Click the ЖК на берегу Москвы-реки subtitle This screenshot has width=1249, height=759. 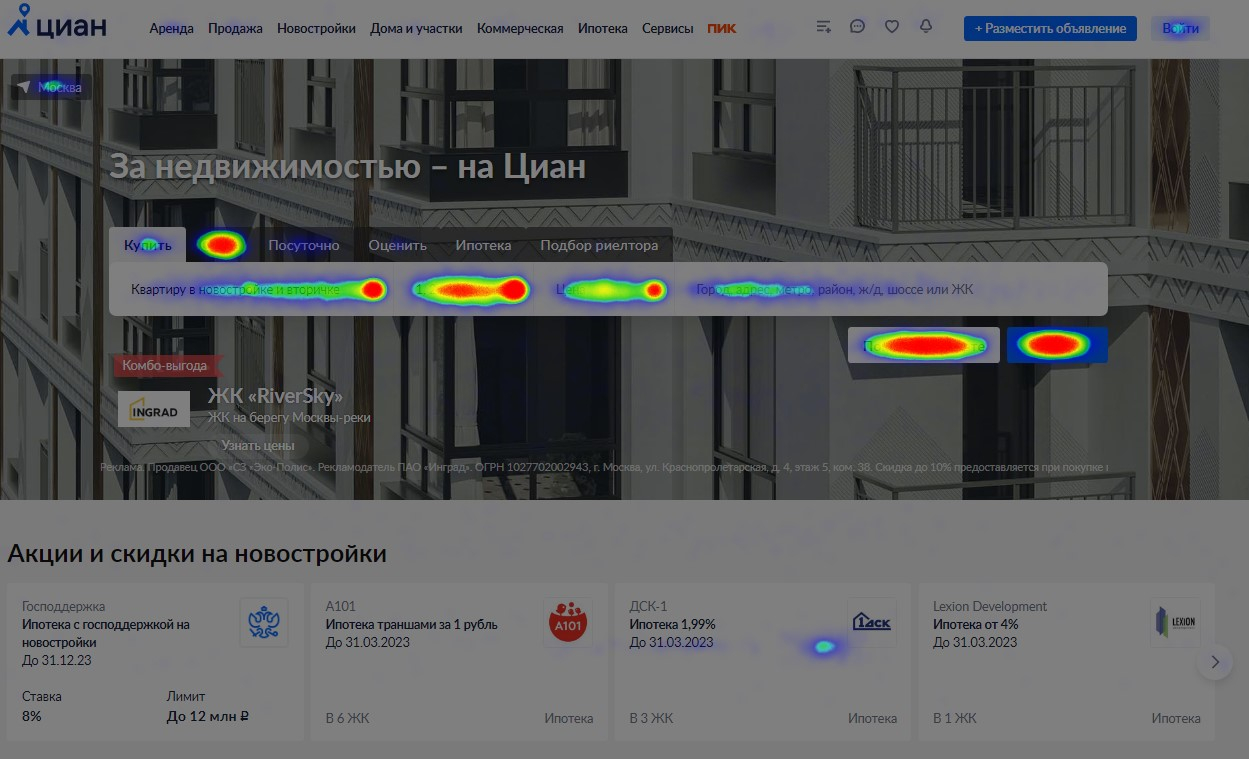tap(289, 417)
